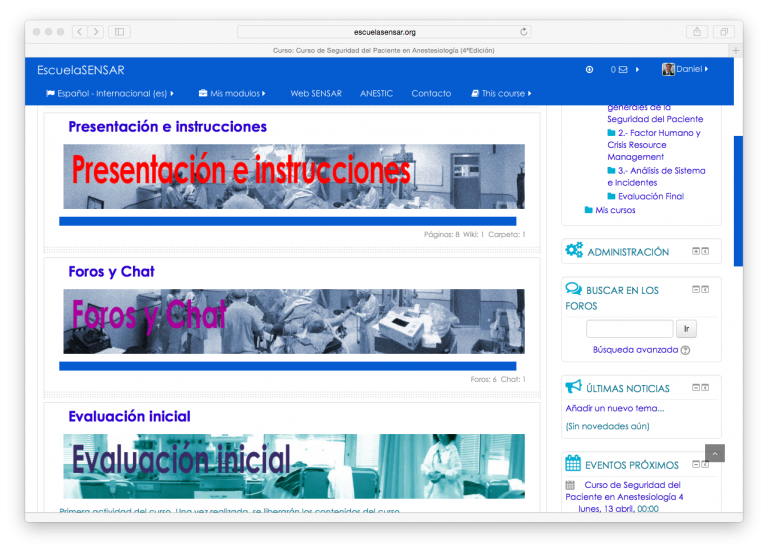The width and height of the screenshot is (768, 552).
Task: Reload the page using the address bar icon
Action: pos(524,32)
